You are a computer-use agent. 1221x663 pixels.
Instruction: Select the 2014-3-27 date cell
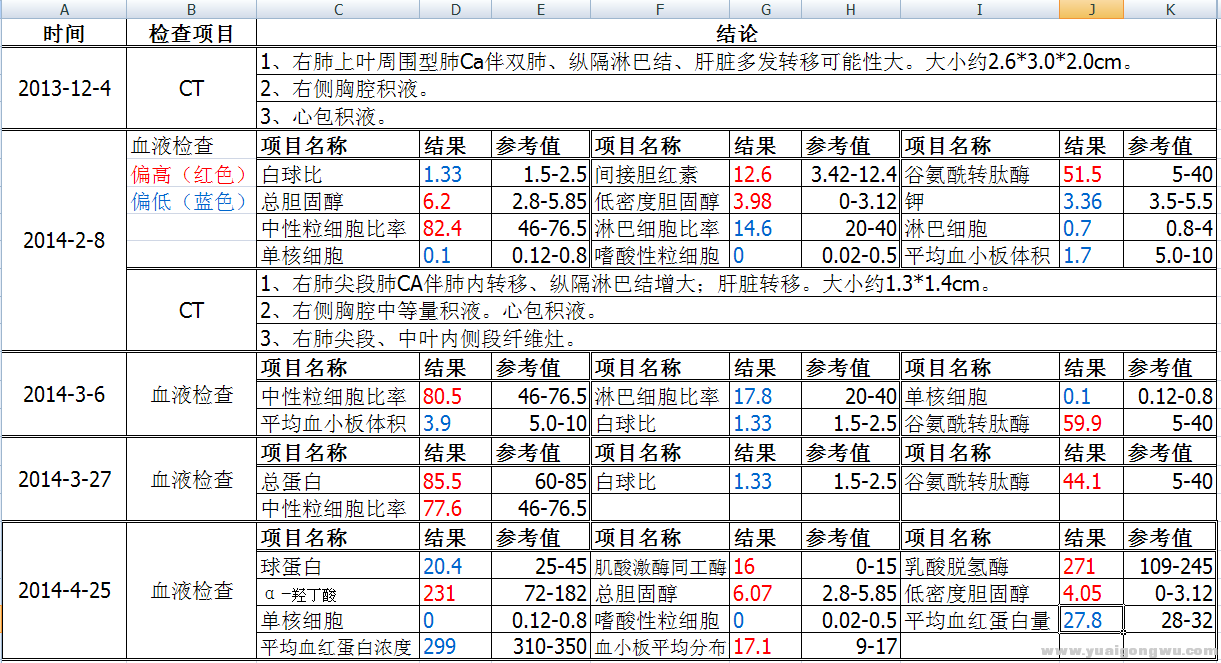click(x=64, y=479)
